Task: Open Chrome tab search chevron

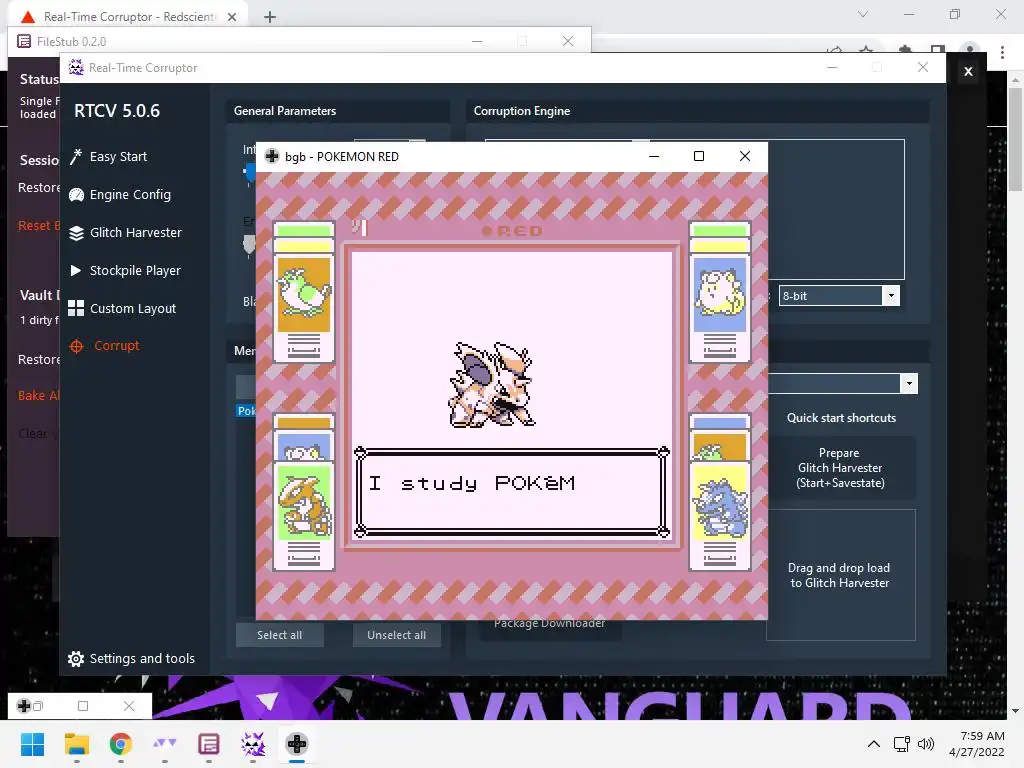Action: pos(863,14)
